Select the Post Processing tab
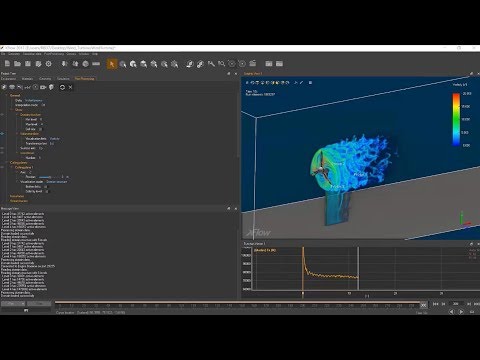The height and width of the screenshot is (360, 480). (85, 79)
